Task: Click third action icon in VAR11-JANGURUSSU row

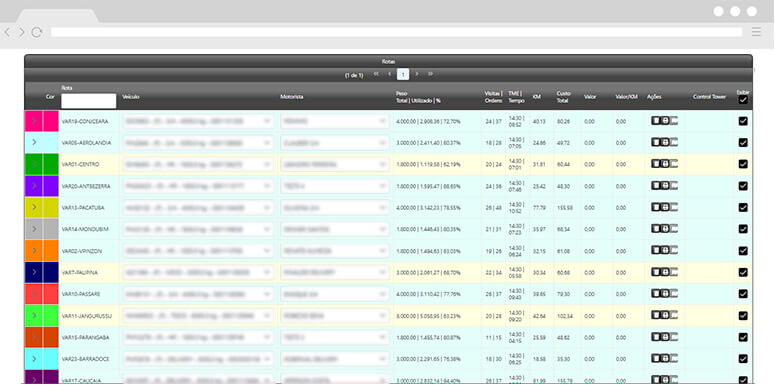Action: tap(674, 315)
